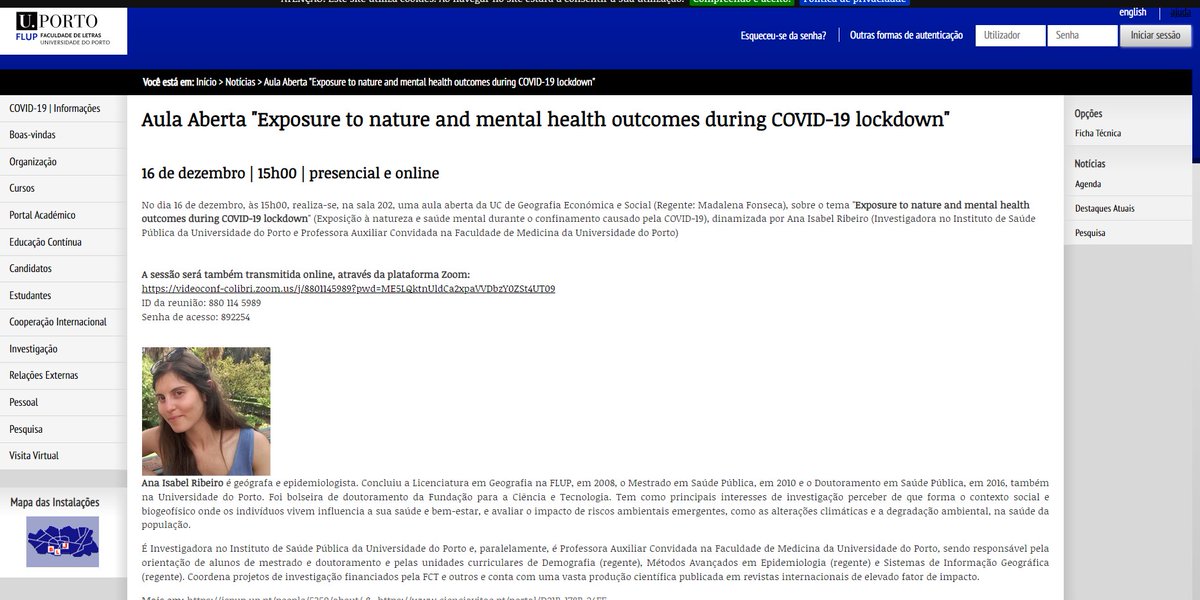Screen dimensions: 1200x600
Task: Click Ana Isabel Ribeiro's photo
Action: pos(206,411)
